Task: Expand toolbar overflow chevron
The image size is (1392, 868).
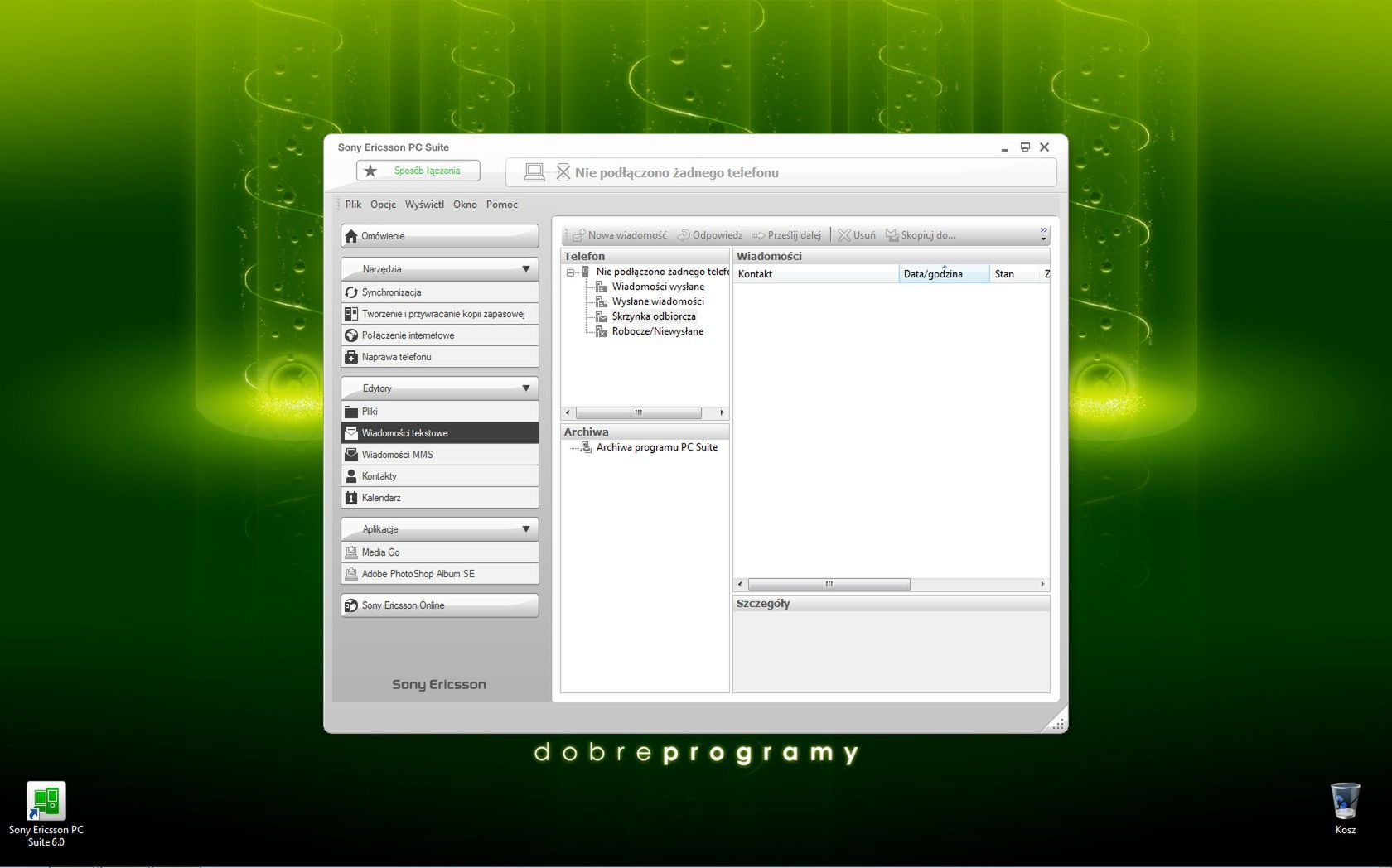Action: coord(1043,234)
